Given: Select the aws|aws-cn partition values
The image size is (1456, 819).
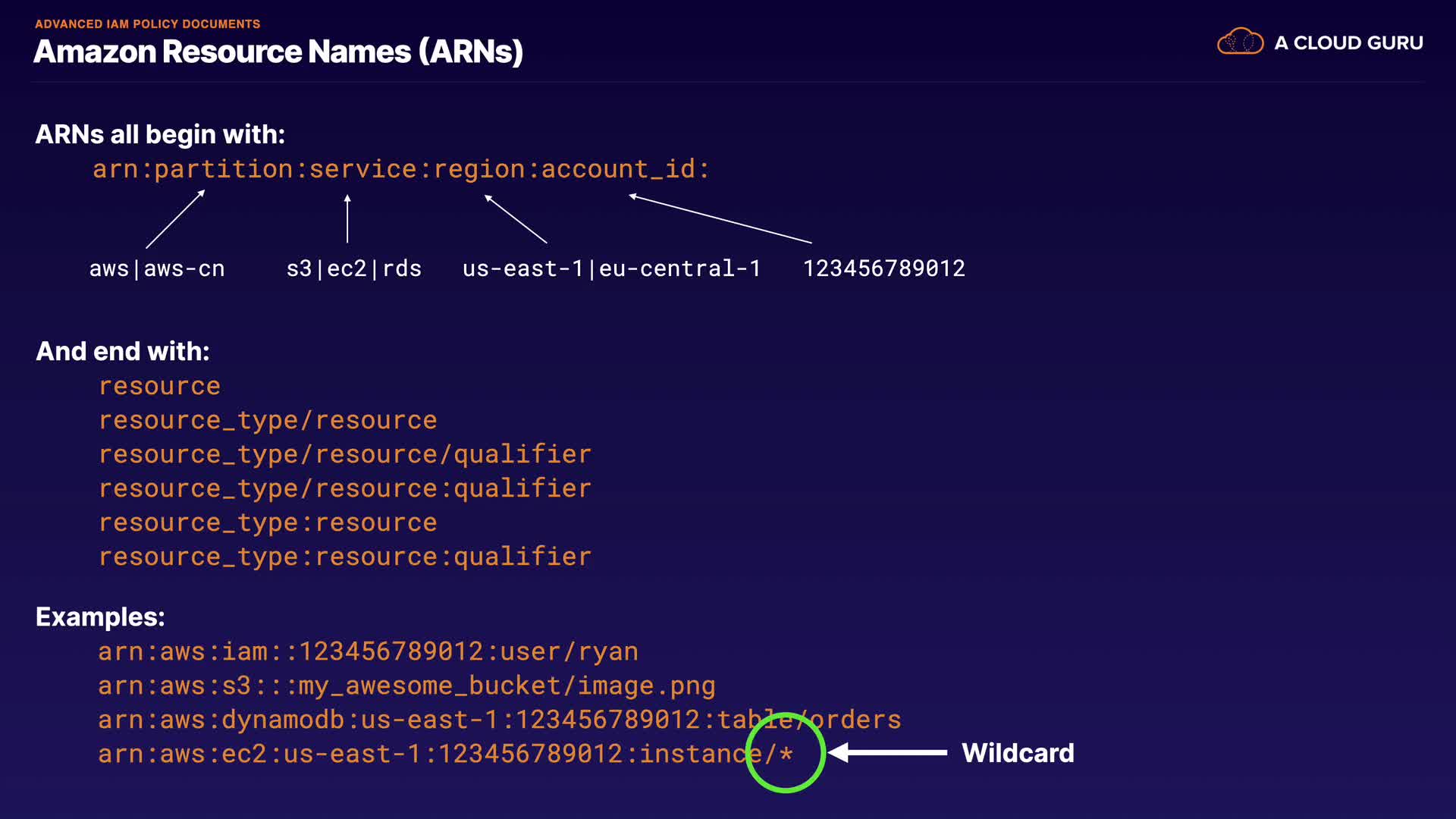Looking at the screenshot, I should [157, 268].
